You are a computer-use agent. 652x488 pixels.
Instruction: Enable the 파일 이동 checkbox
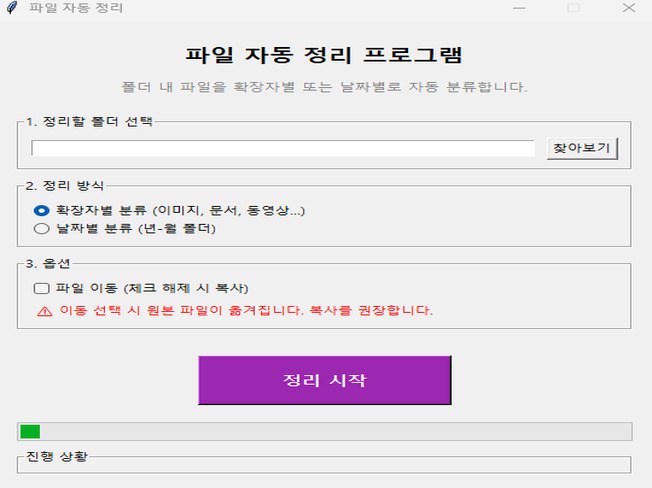tap(42, 288)
